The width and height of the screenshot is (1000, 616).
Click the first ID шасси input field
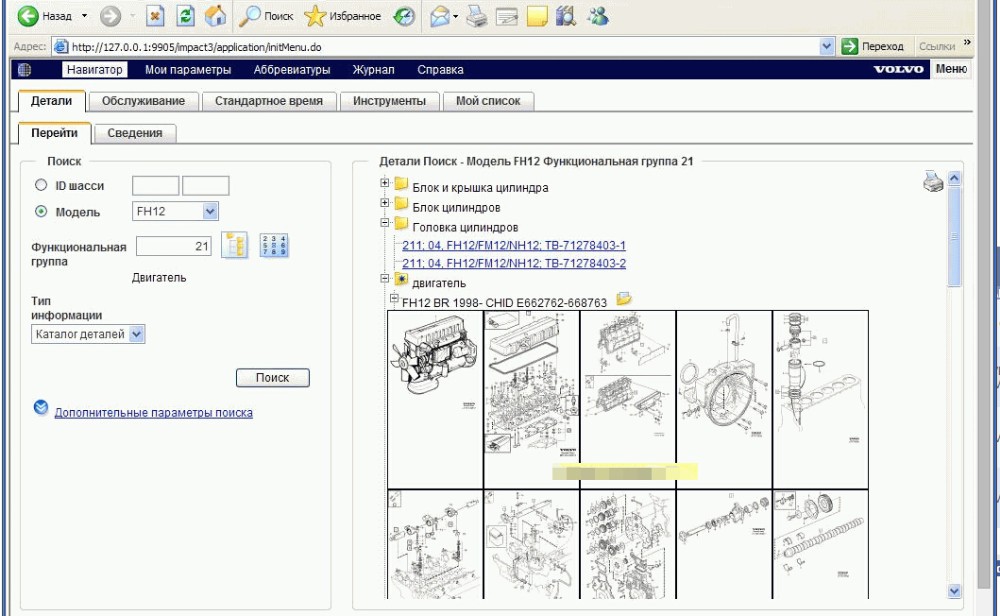pos(156,186)
